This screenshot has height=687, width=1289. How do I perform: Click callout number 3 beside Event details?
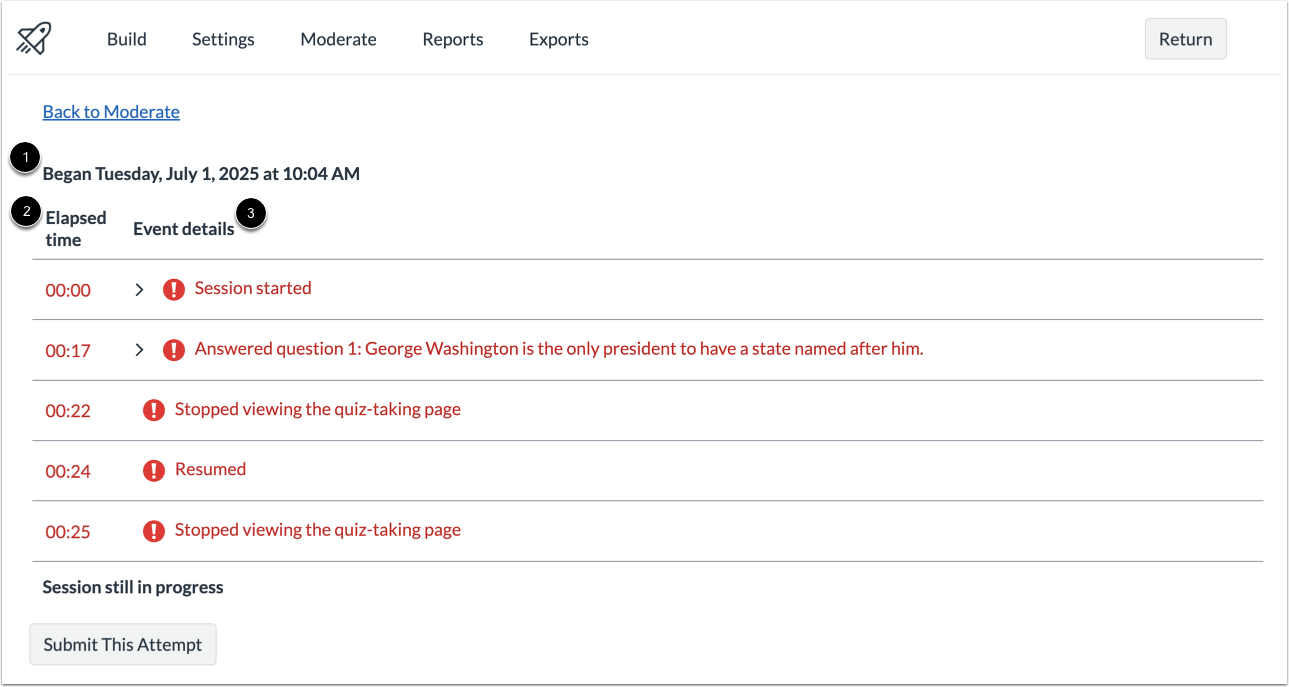click(x=249, y=214)
